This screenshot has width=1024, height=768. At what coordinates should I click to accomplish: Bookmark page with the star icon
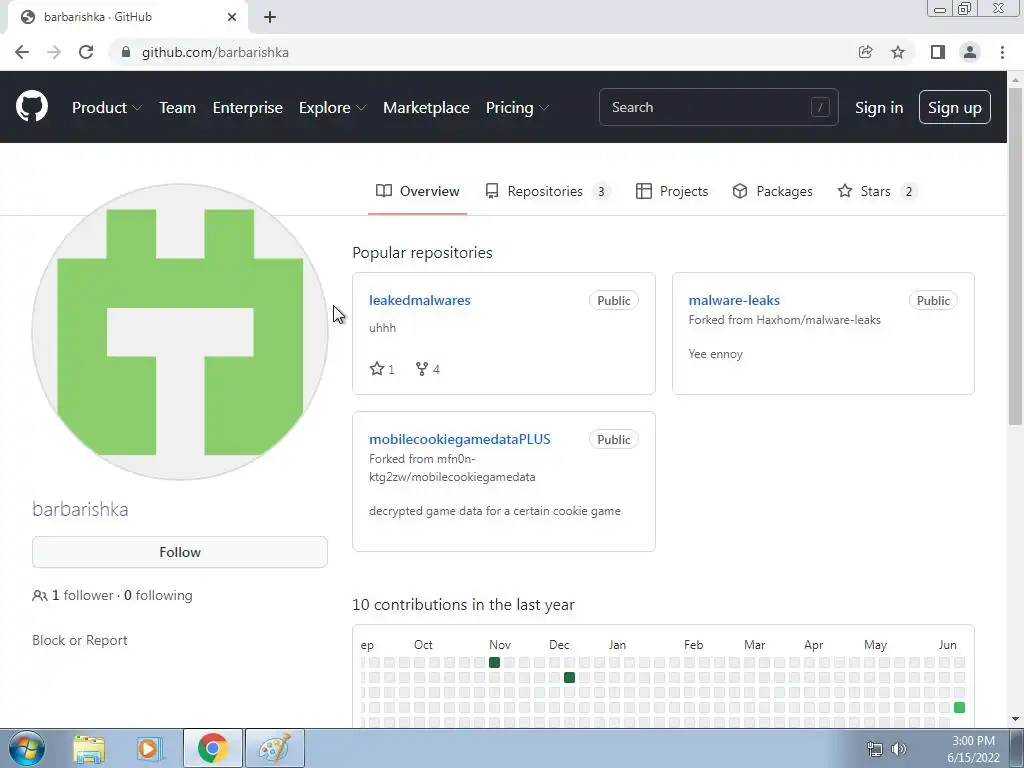coord(898,52)
